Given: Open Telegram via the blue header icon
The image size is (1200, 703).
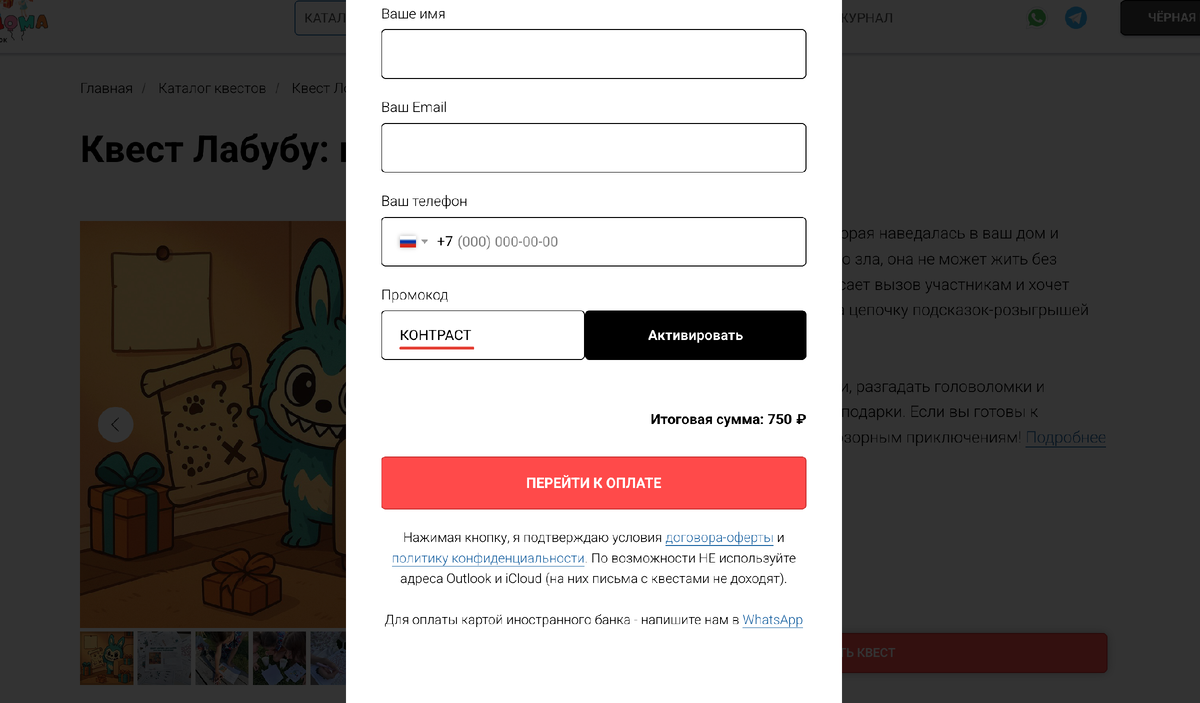Looking at the screenshot, I should click(1076, 17).
